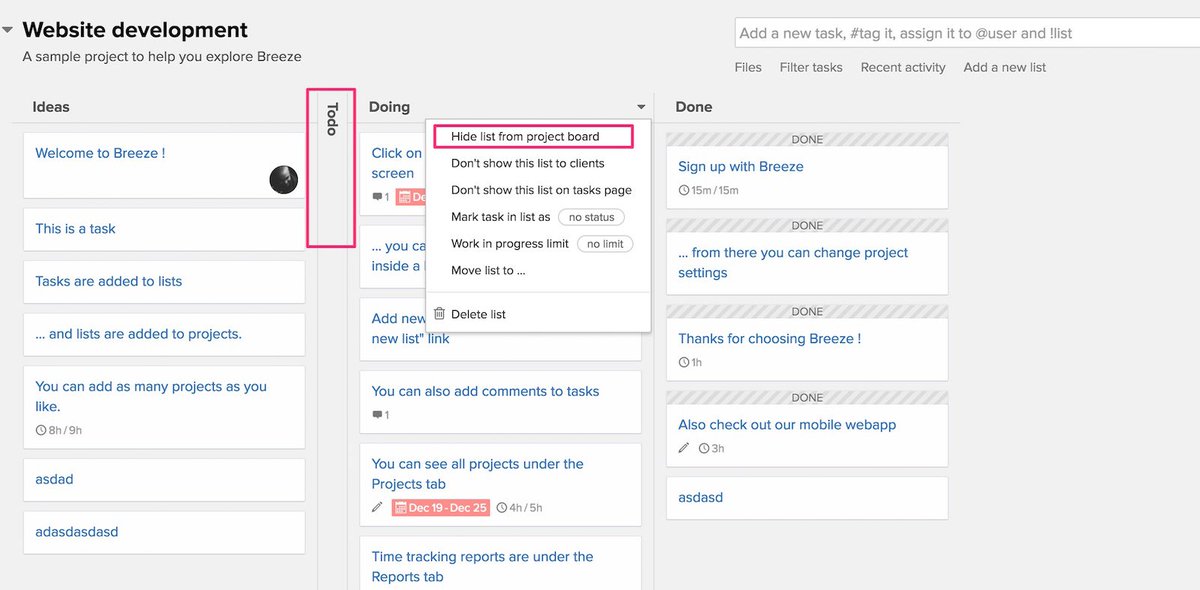This screenshot has height=590, width=1200.
Task: Collapse the Website development project triangle
Action: 8,30
